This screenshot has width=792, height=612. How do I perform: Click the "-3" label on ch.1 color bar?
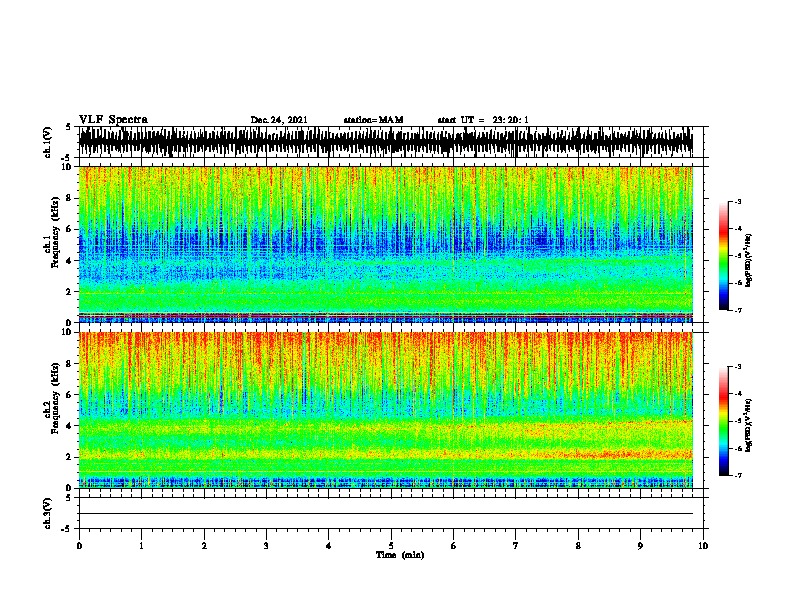[738, 201]
